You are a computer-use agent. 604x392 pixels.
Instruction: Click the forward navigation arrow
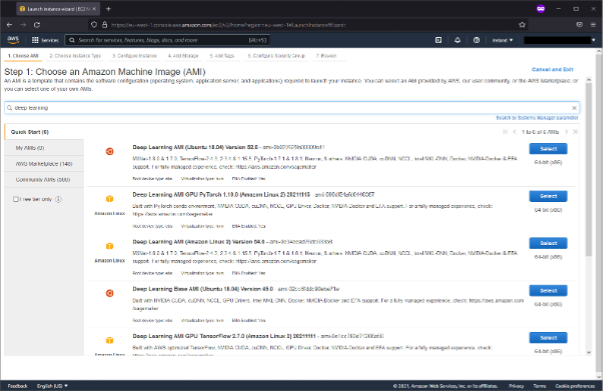pos(23,25)
